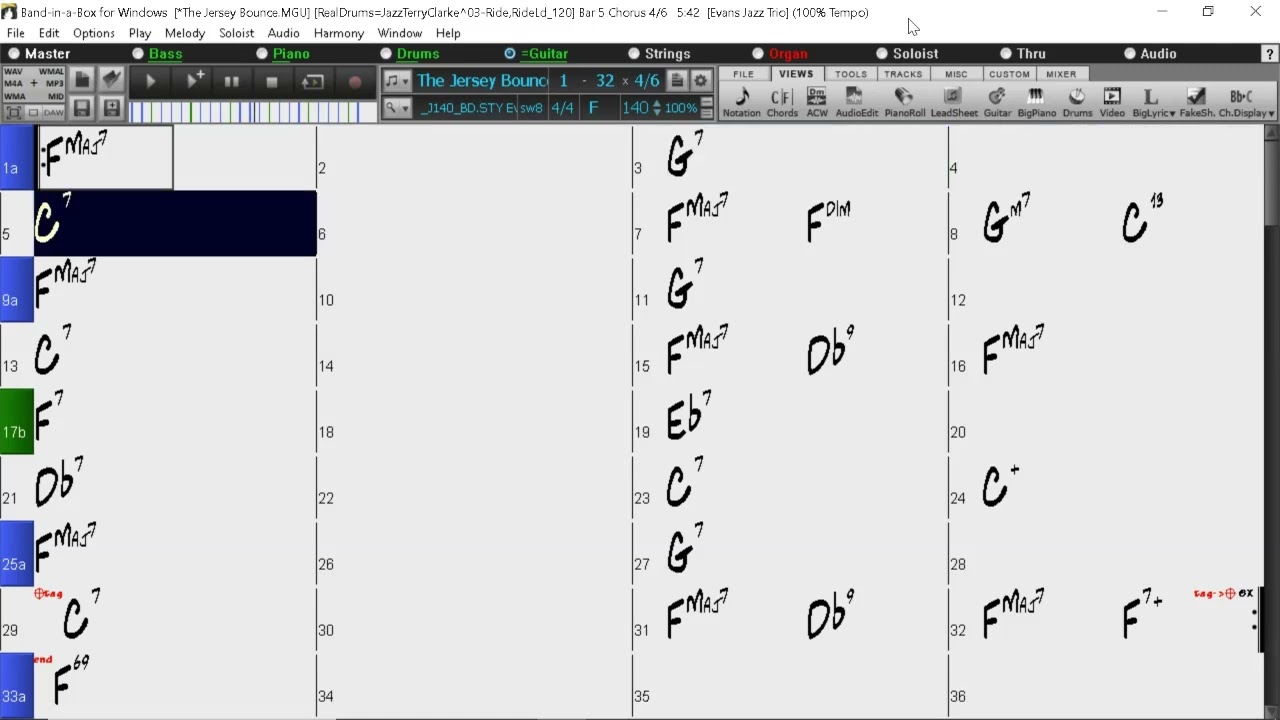
Task: Show the BigPiano window
Action: point(1036,102)
